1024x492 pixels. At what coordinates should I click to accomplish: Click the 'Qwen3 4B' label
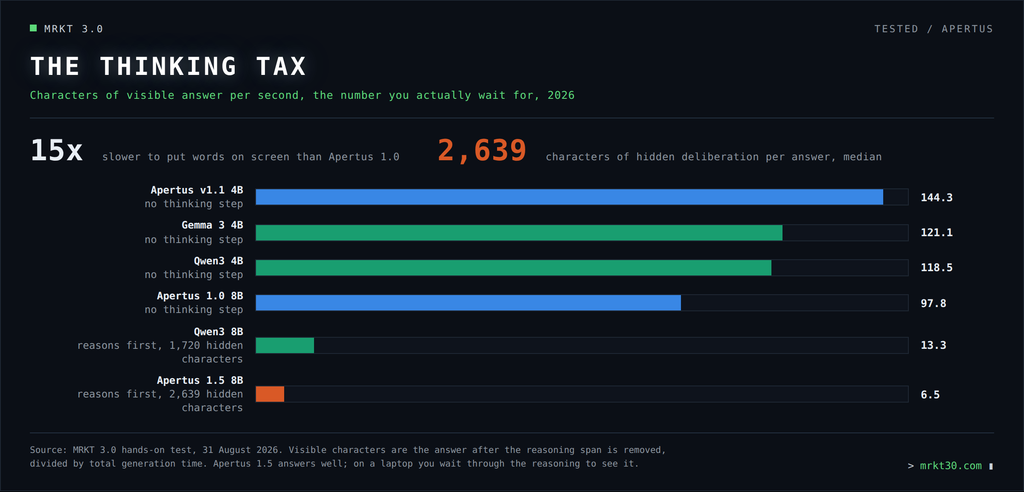point(218,261)
